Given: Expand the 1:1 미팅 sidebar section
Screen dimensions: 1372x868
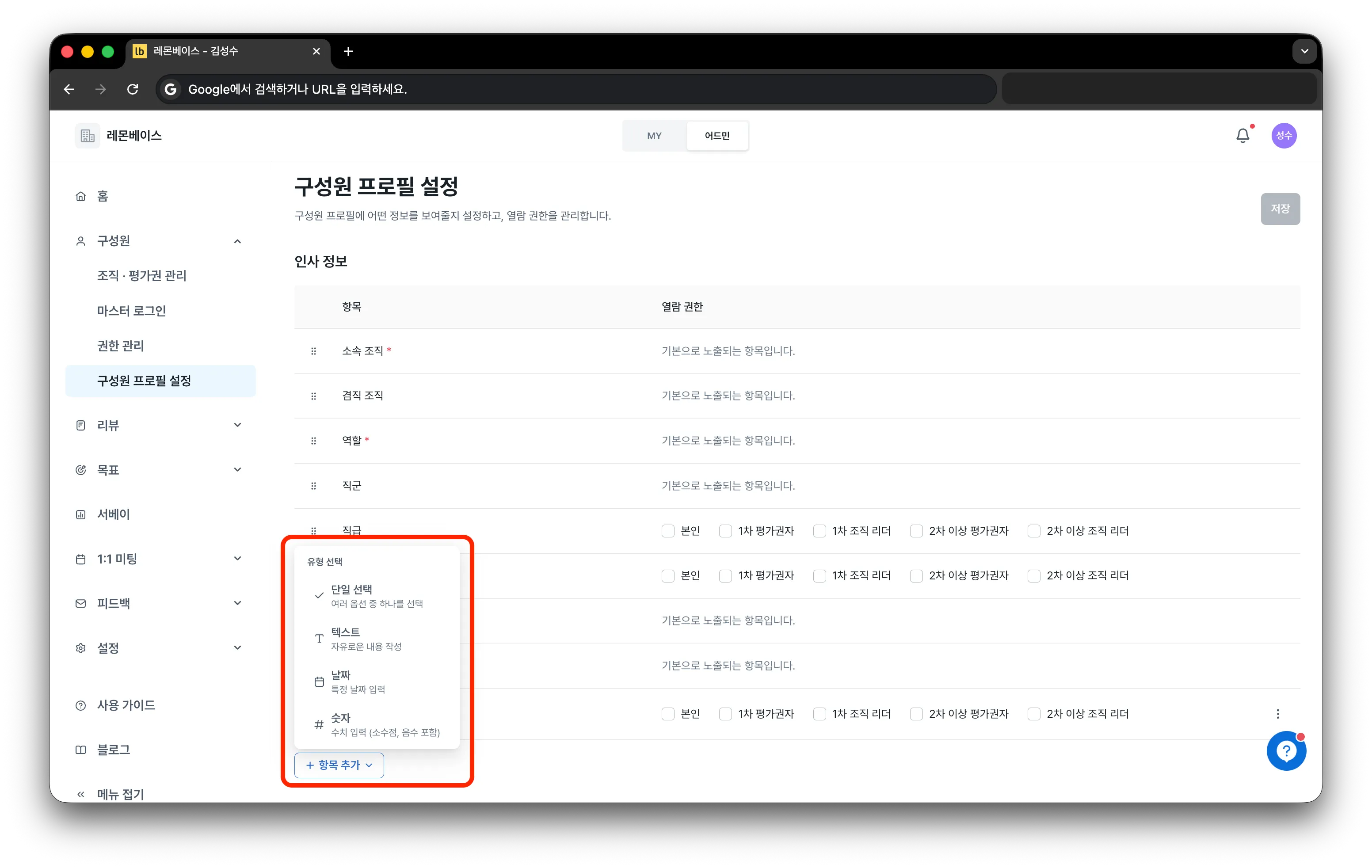Looking at the screenshot, I should 238,558.
